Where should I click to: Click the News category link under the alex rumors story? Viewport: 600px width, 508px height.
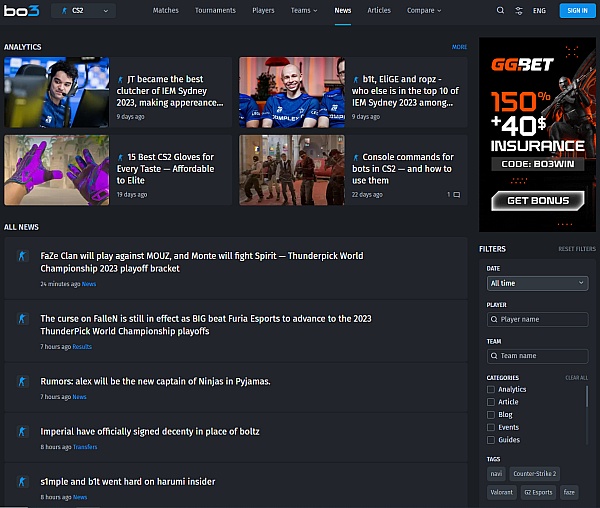click(79, 397)
